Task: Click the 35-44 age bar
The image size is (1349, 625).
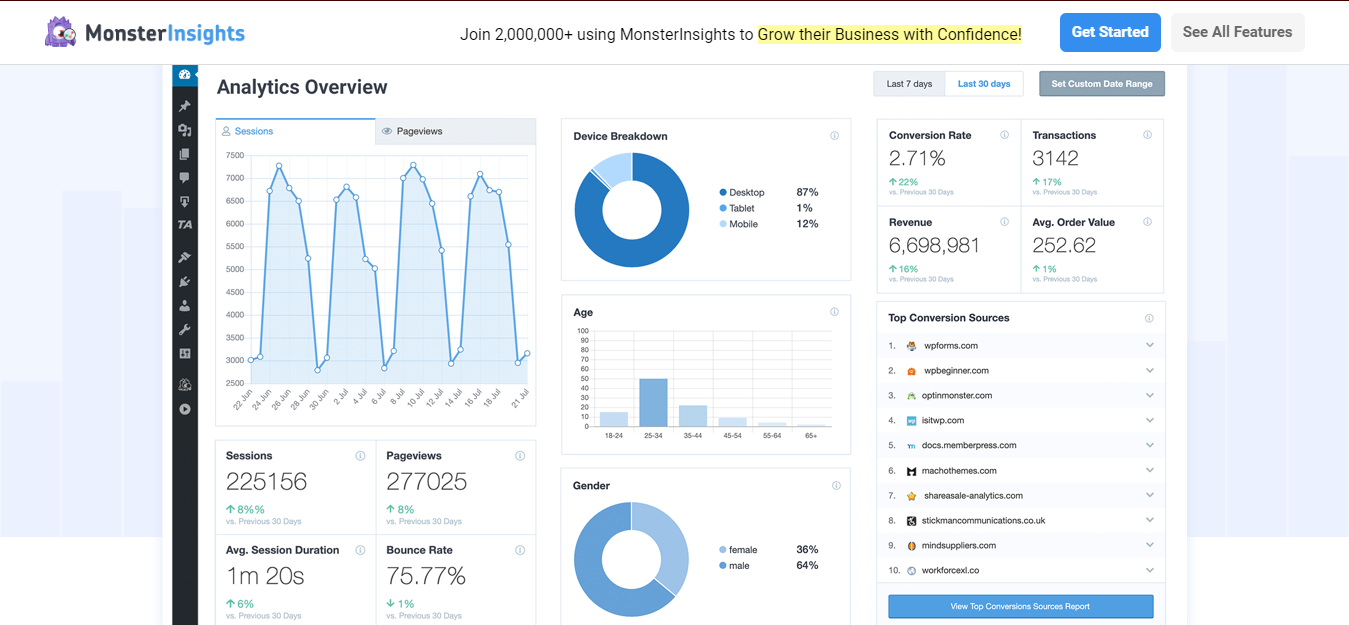Action: tap(693, 416)
